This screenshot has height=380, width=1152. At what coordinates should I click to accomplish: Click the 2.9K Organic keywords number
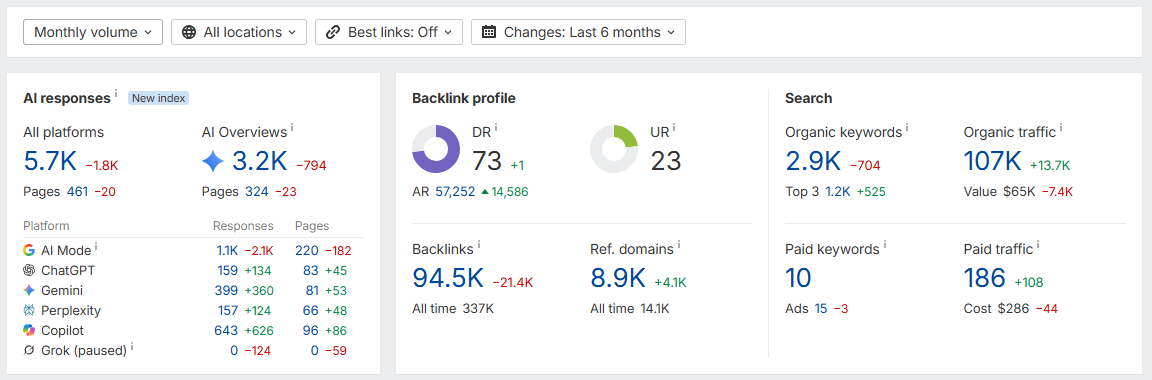pyautogui.click(x=813, y=161)
